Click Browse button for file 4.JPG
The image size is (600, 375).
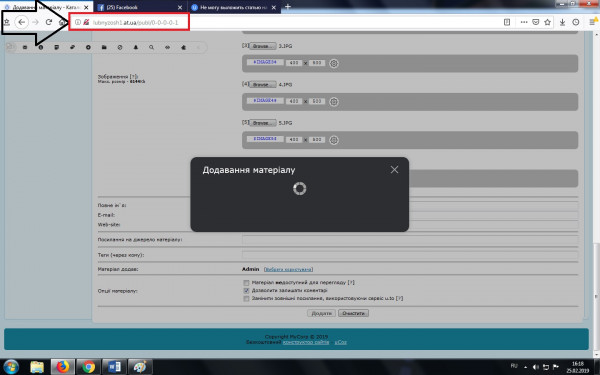(263, 84)
